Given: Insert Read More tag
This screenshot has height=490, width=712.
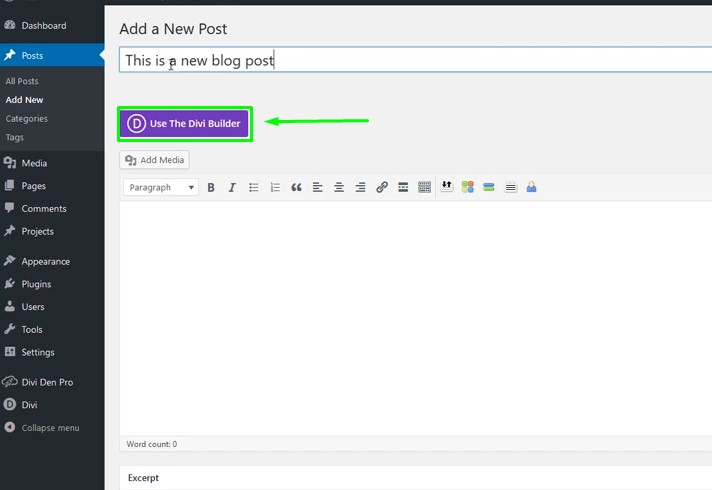Looking at the screenshot, I should (x=403, y=187).
